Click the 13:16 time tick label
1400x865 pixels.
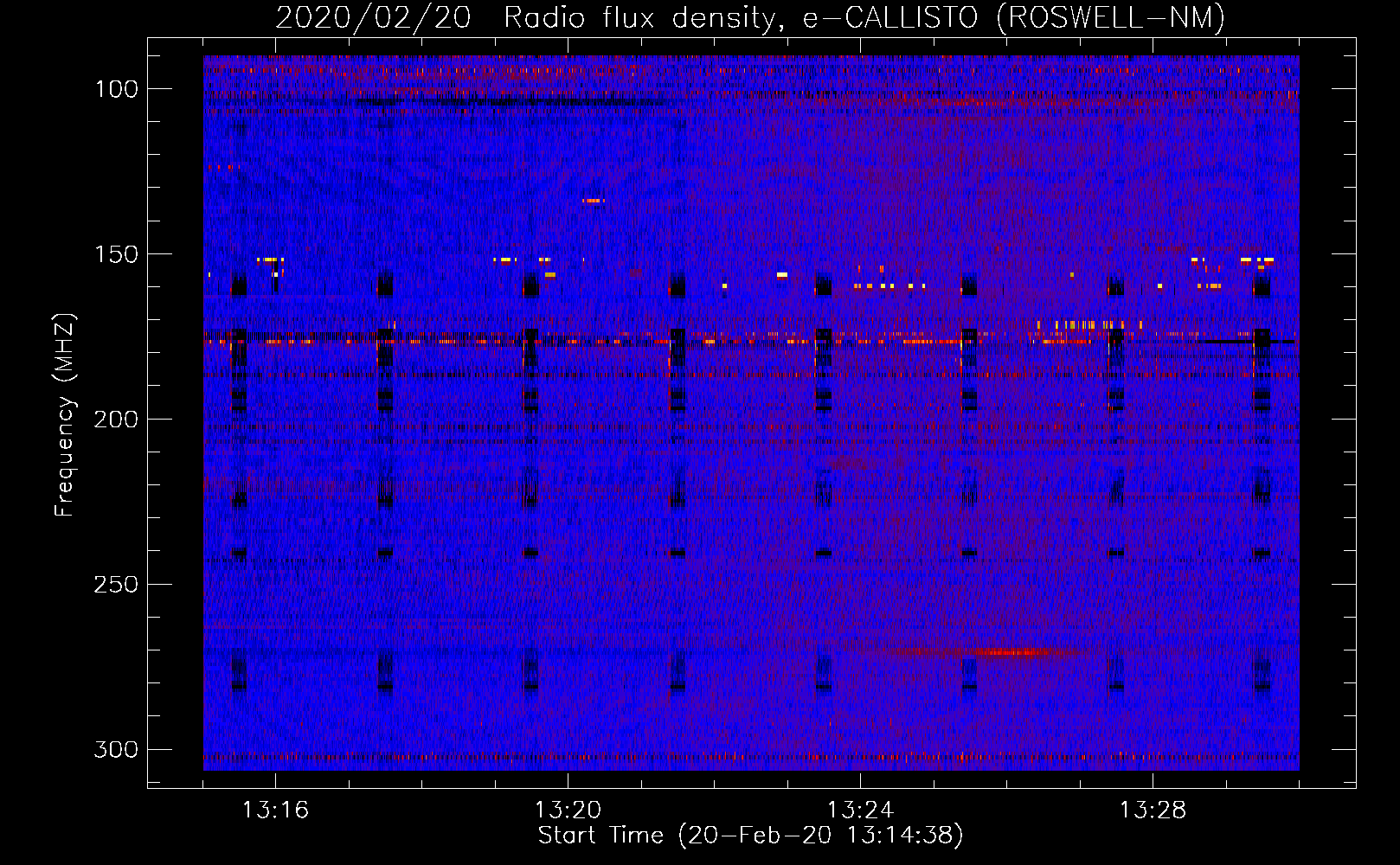click(x=275, y=811)
